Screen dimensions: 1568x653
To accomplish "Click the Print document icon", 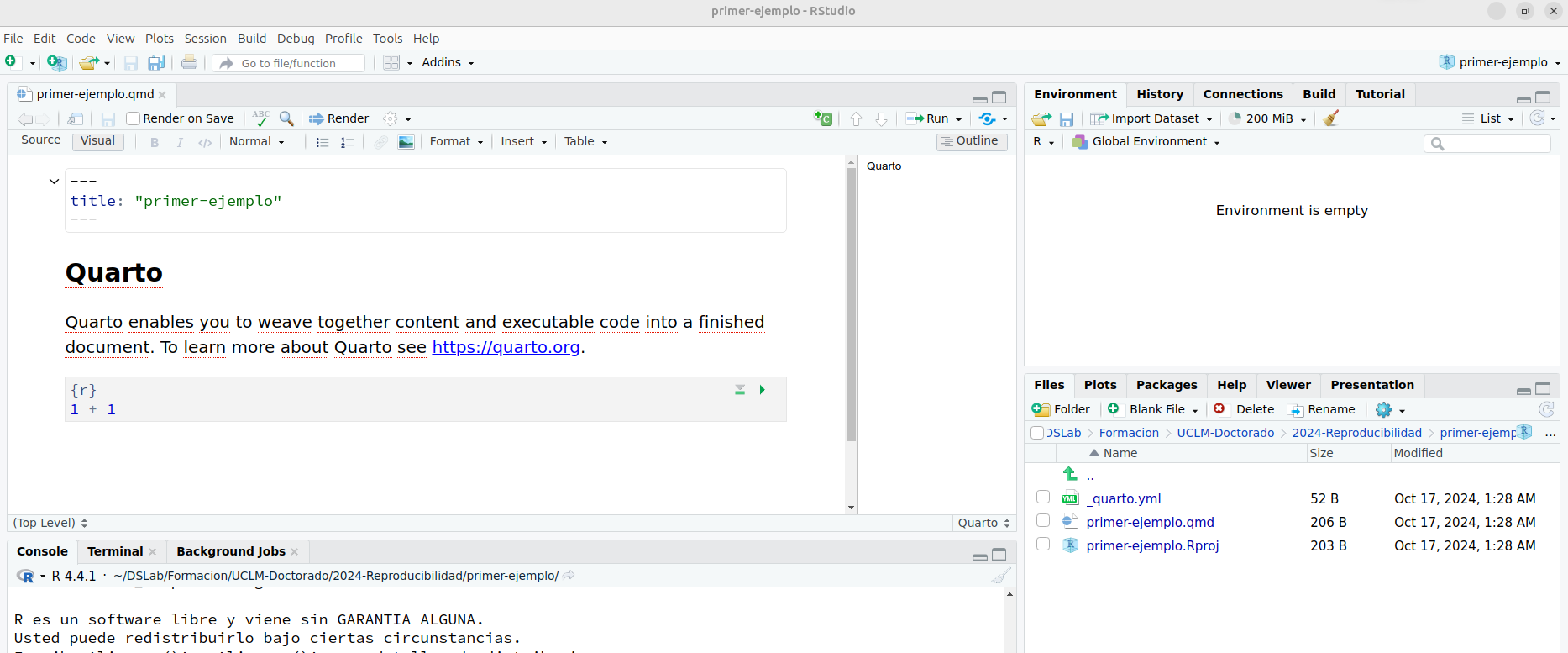I will tap(190, 63).
